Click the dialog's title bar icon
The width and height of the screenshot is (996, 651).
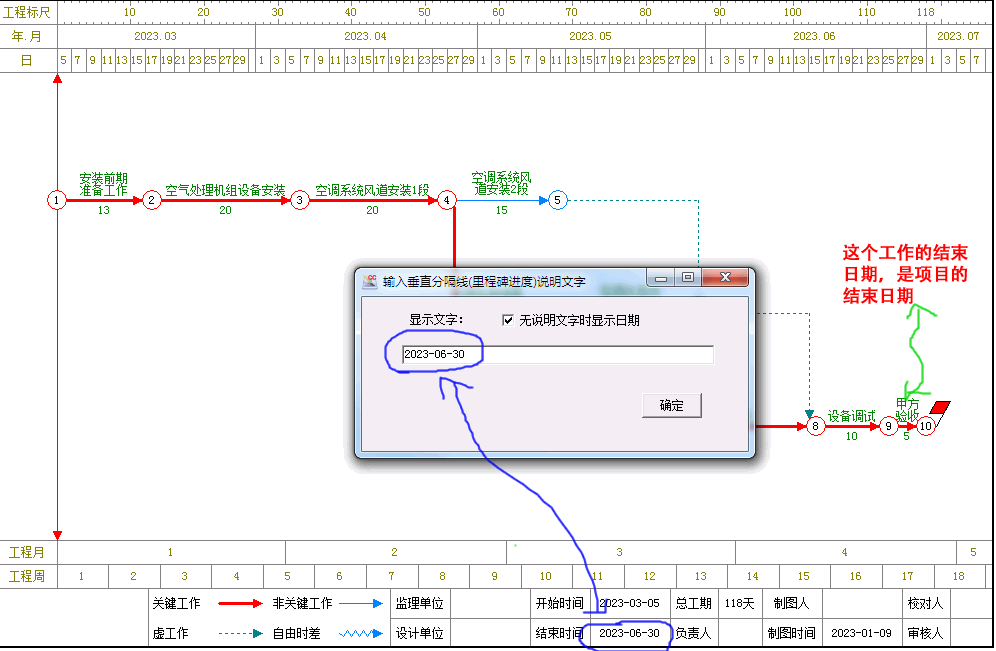tap(370, 281)
